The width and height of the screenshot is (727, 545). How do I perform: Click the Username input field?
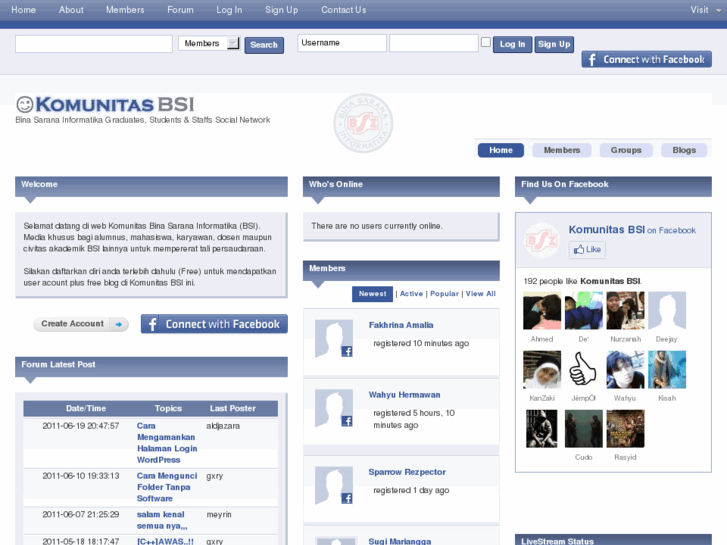(342, 43)
